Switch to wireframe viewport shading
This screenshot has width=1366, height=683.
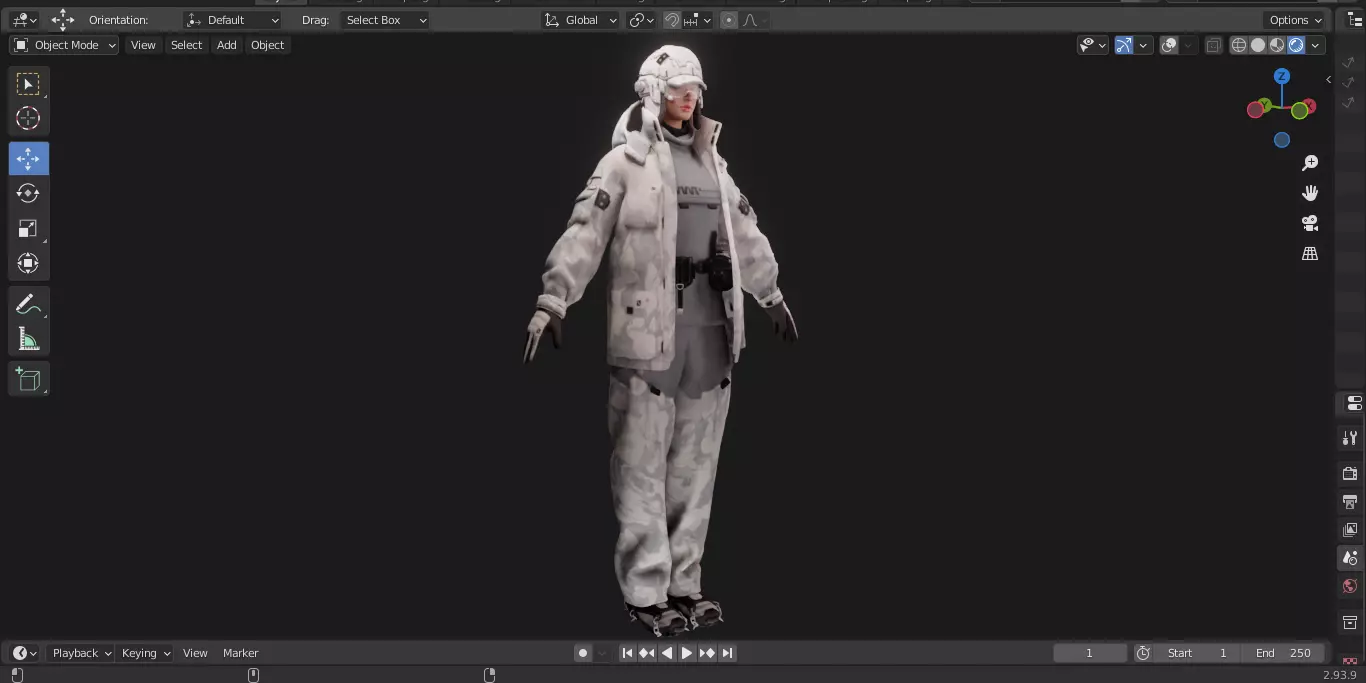click(x=1239, y=45)
